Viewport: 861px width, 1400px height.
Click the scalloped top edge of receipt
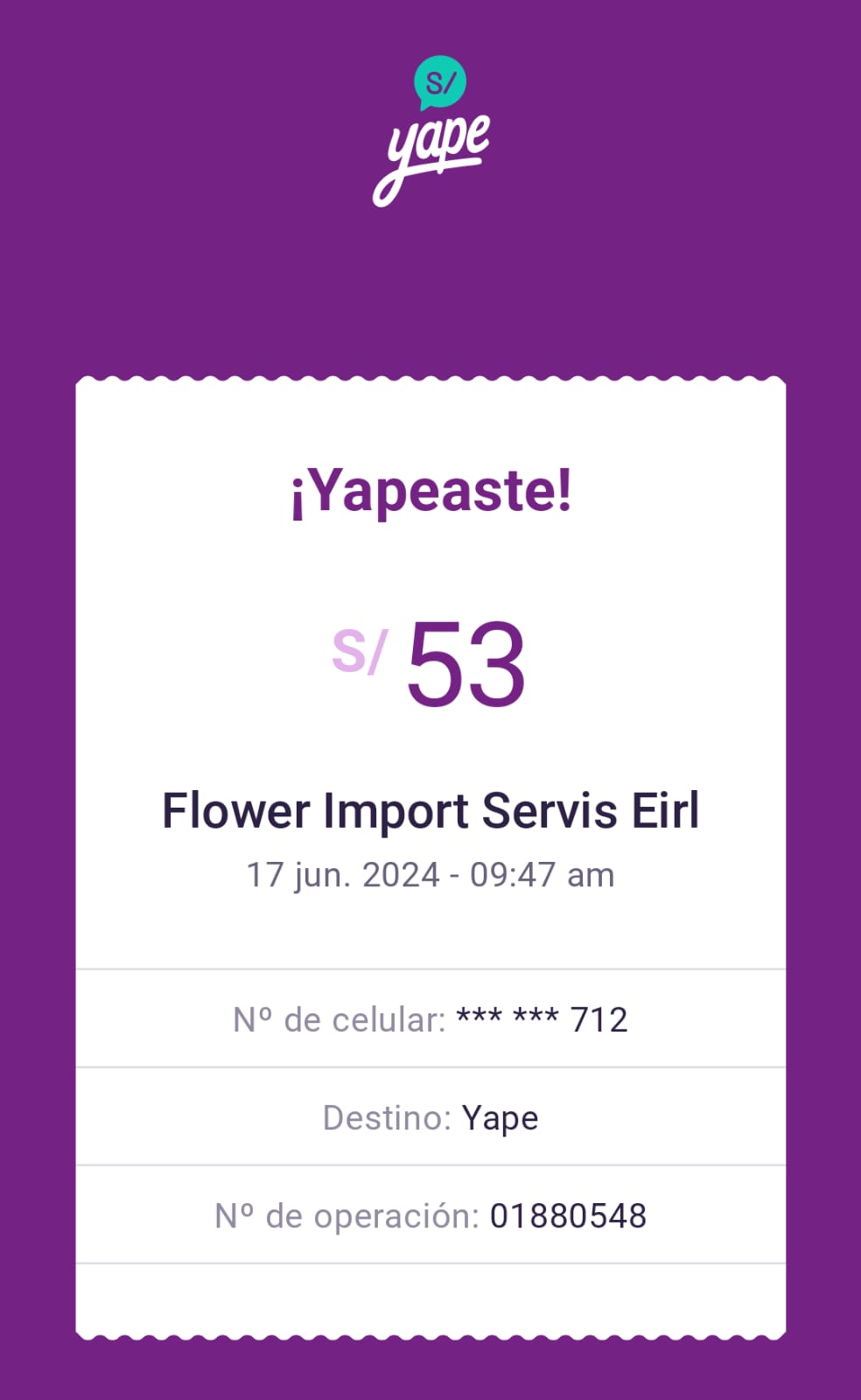(x=430, y=382)
